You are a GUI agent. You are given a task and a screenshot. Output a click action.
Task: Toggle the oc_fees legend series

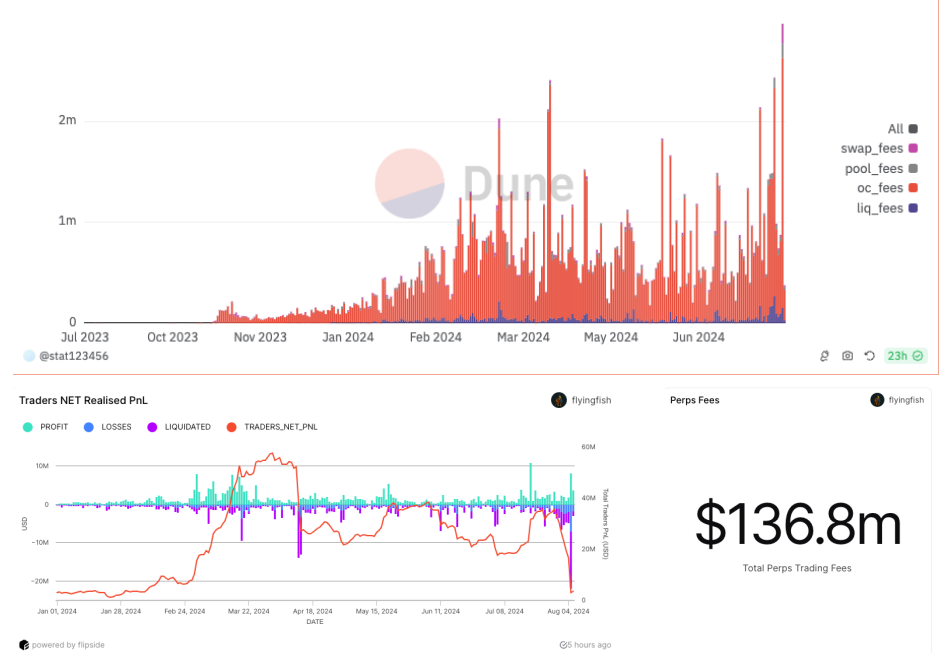[x=887, y=188]
